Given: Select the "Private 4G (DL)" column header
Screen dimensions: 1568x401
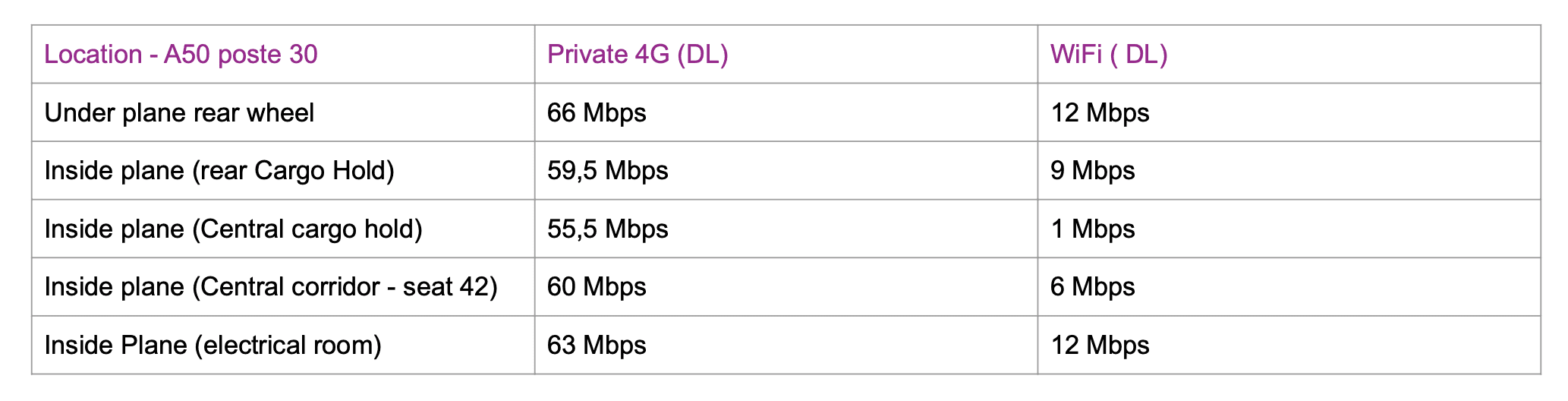Looking at the screenshot, I should click(x=638, y=55).
